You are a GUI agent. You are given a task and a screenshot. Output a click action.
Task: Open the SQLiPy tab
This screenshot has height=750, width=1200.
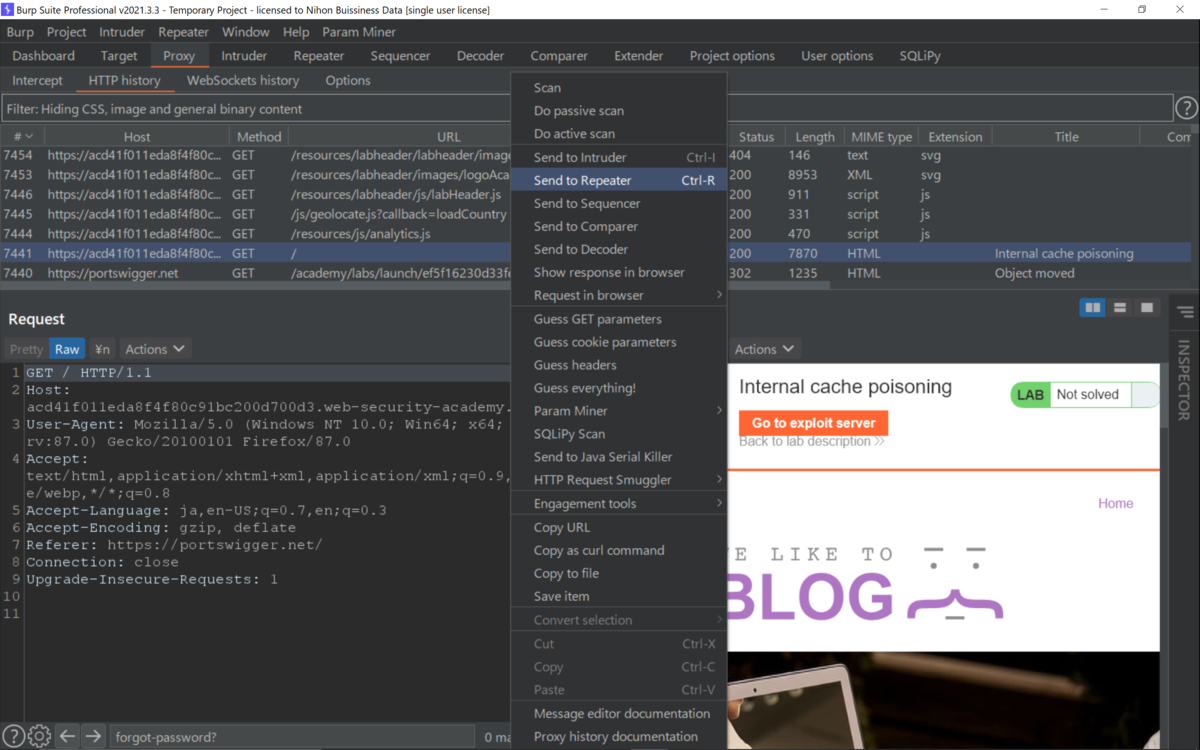[920, 56]
